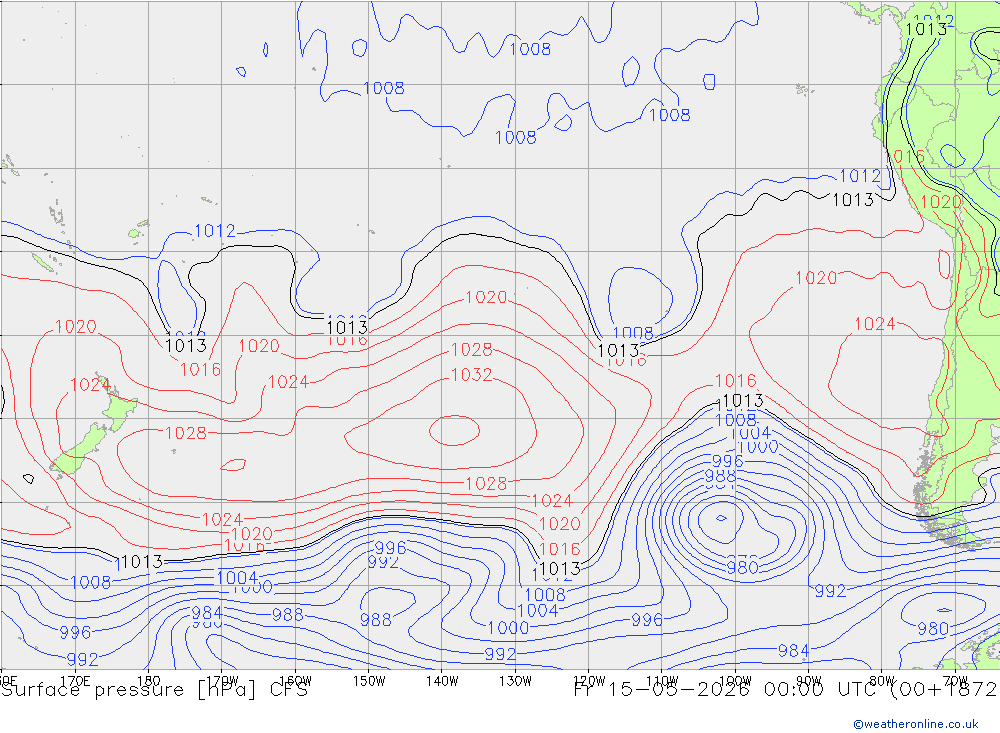
Task: Click the 1024 label beside New Zealand
Action: coord(90,385)
